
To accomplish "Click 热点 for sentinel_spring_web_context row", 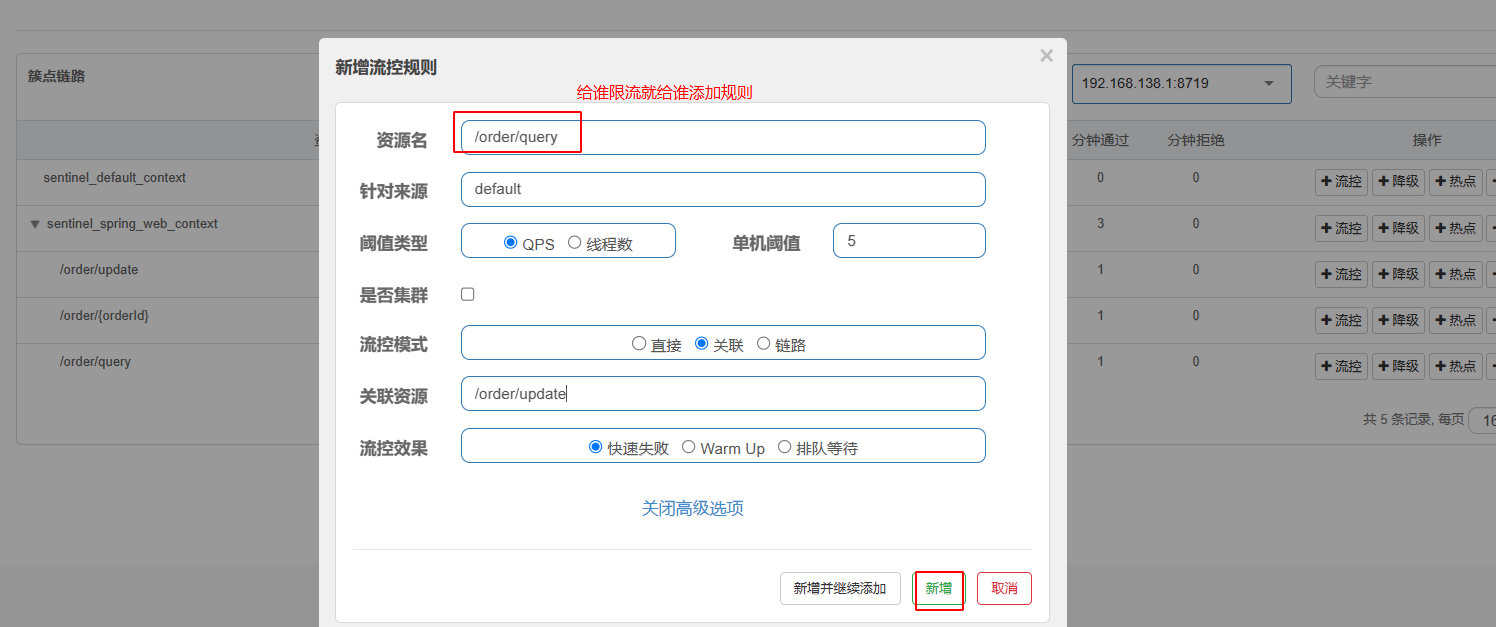I will pos(1455,228).
